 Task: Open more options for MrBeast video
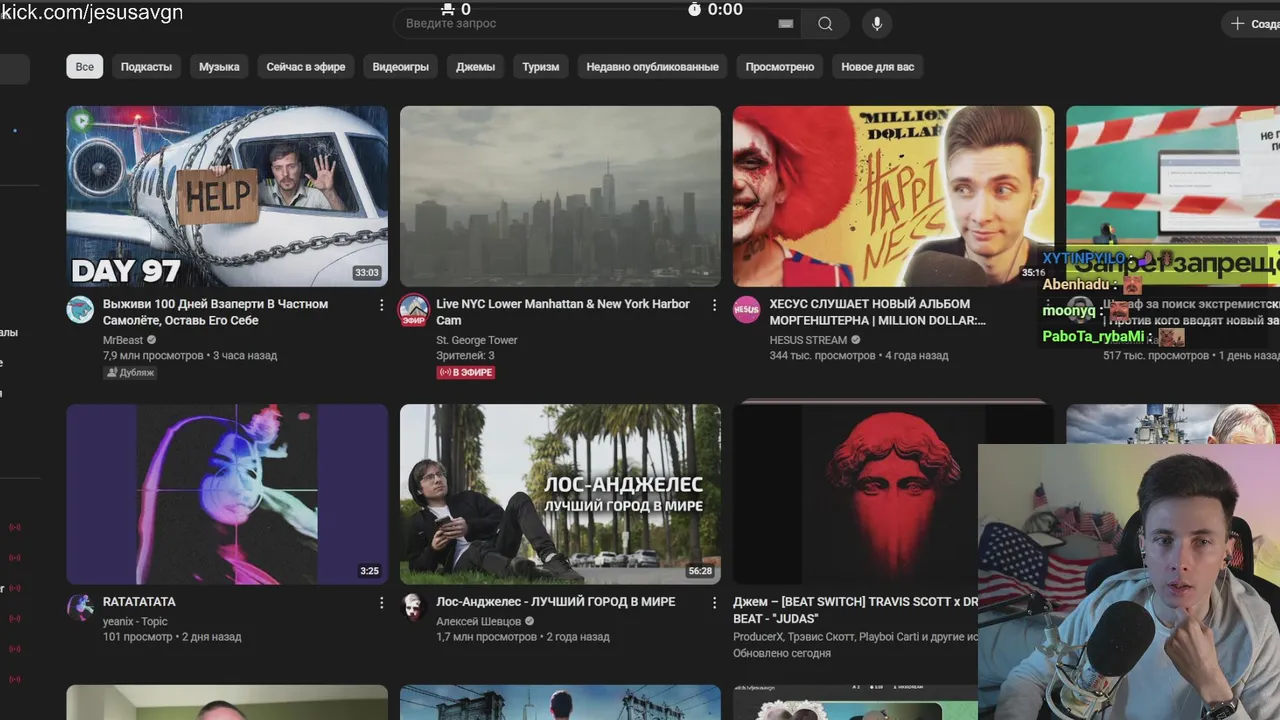[381, 305]
